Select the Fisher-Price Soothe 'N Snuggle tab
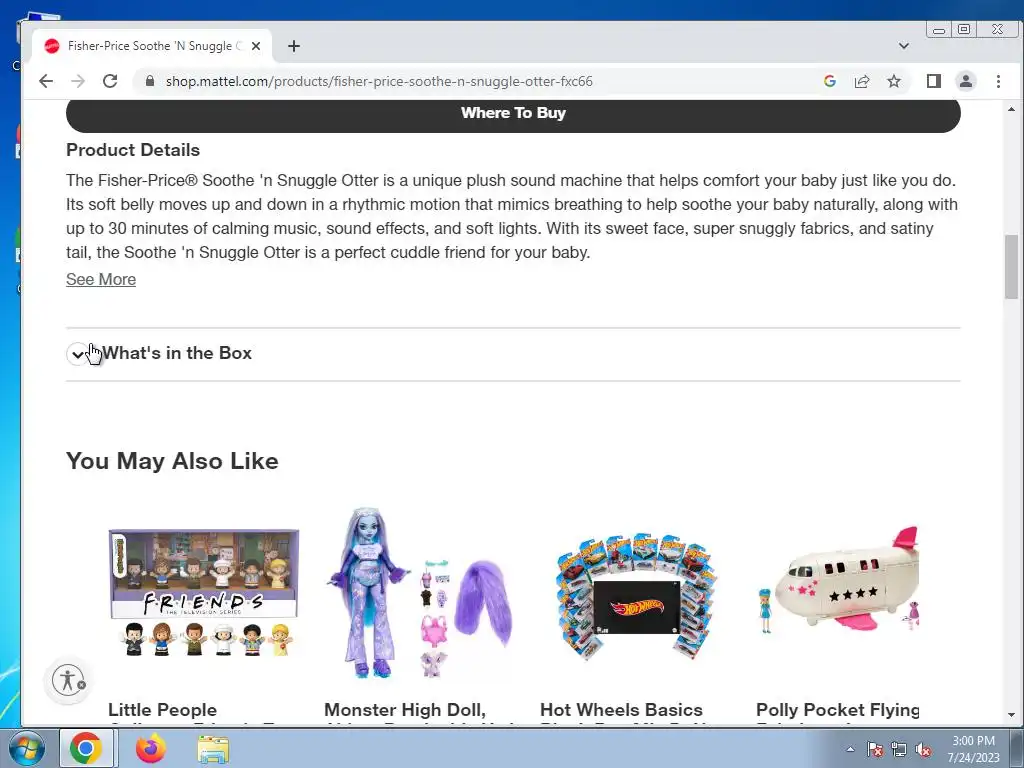1024x768 pixels. click(x=152, y=46)
